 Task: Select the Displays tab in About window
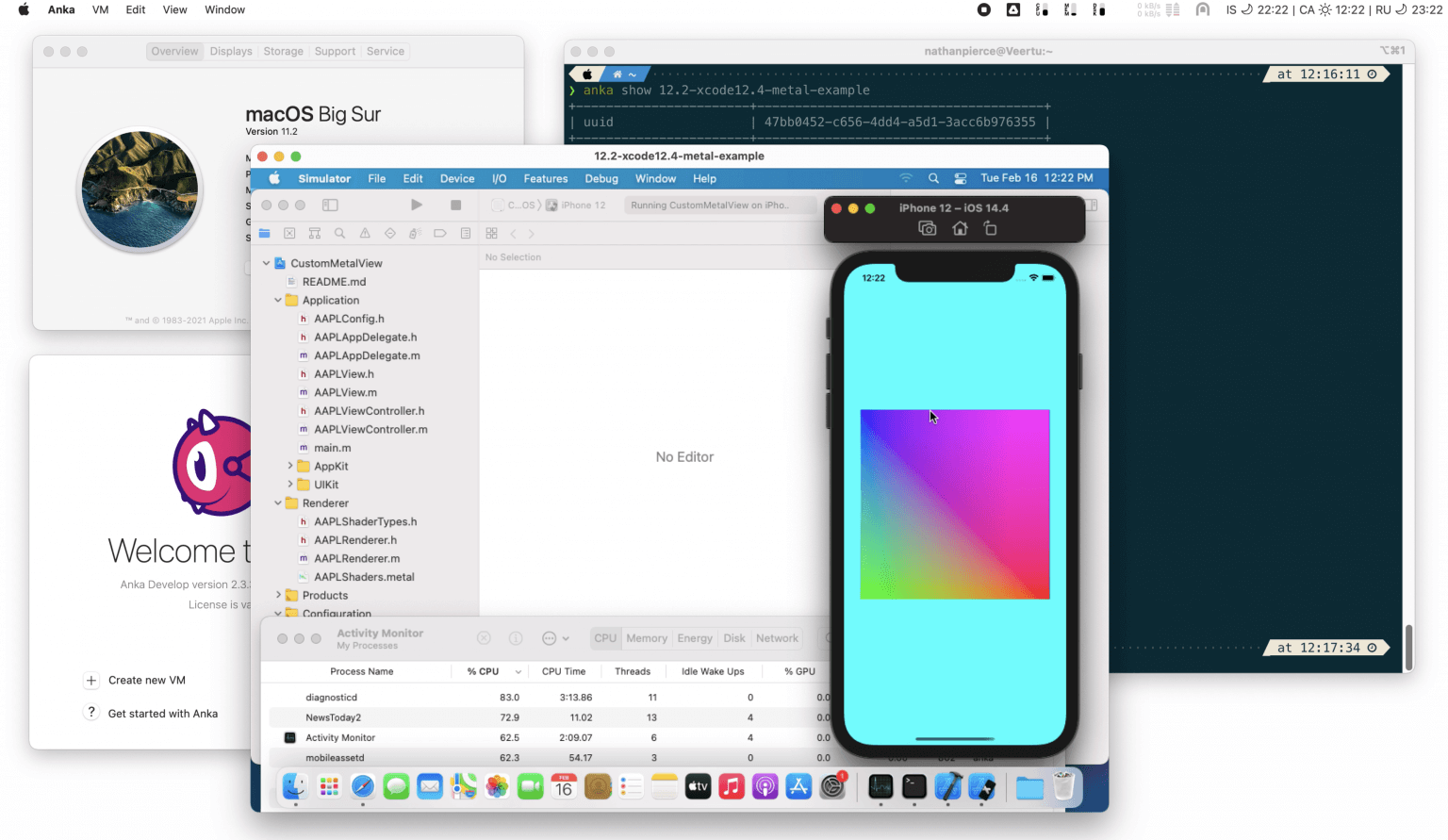coord(231,51)
